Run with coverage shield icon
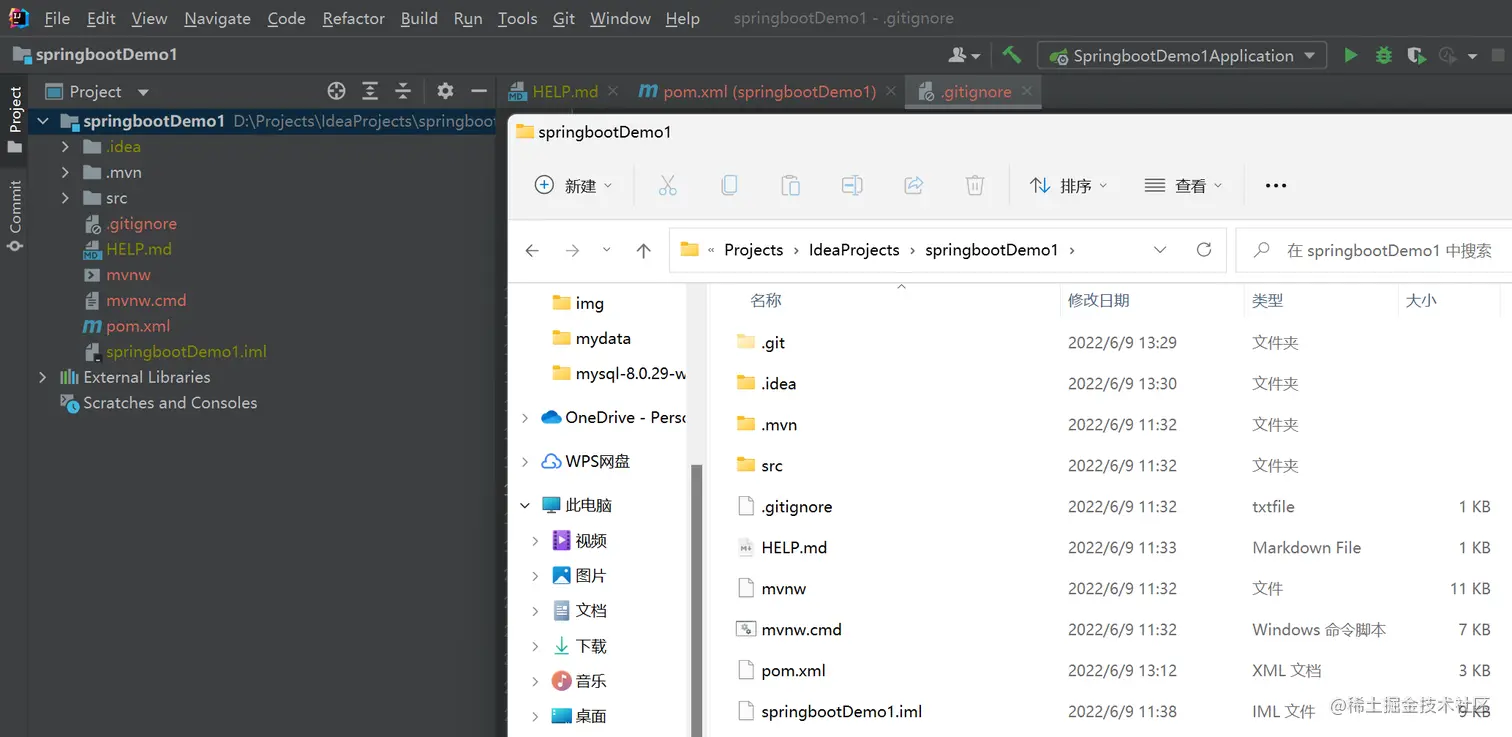The width and height of the screenshot is (1512, 737). coord(1416,56)
